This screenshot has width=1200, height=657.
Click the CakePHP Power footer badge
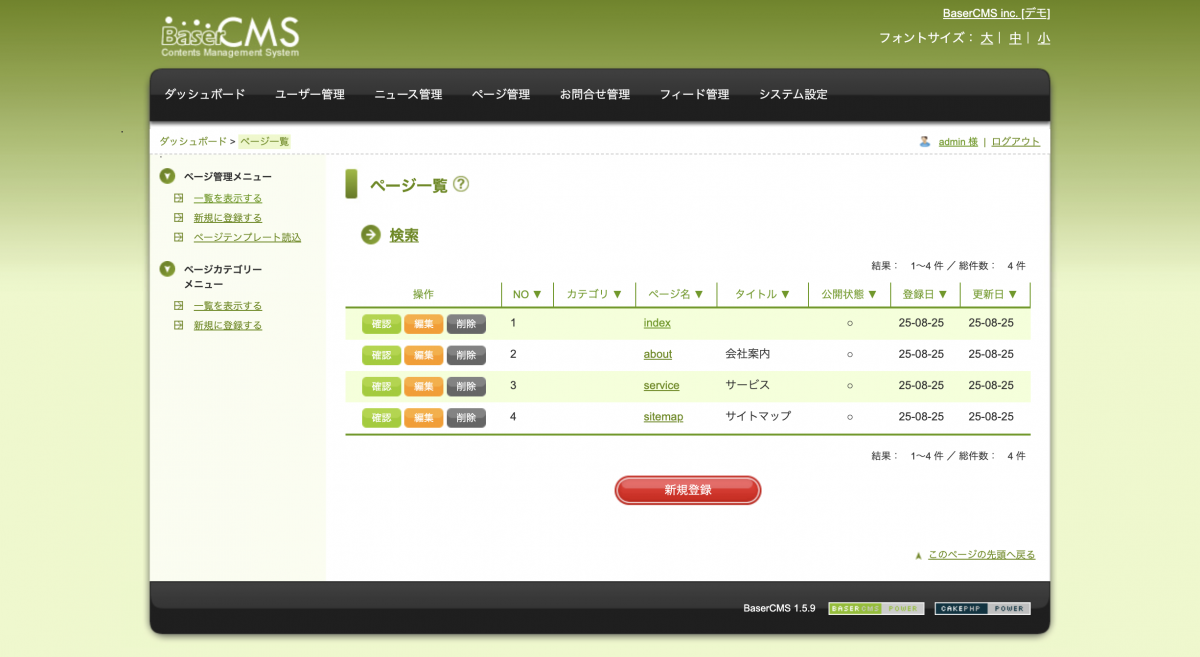[x=982, y=608]
